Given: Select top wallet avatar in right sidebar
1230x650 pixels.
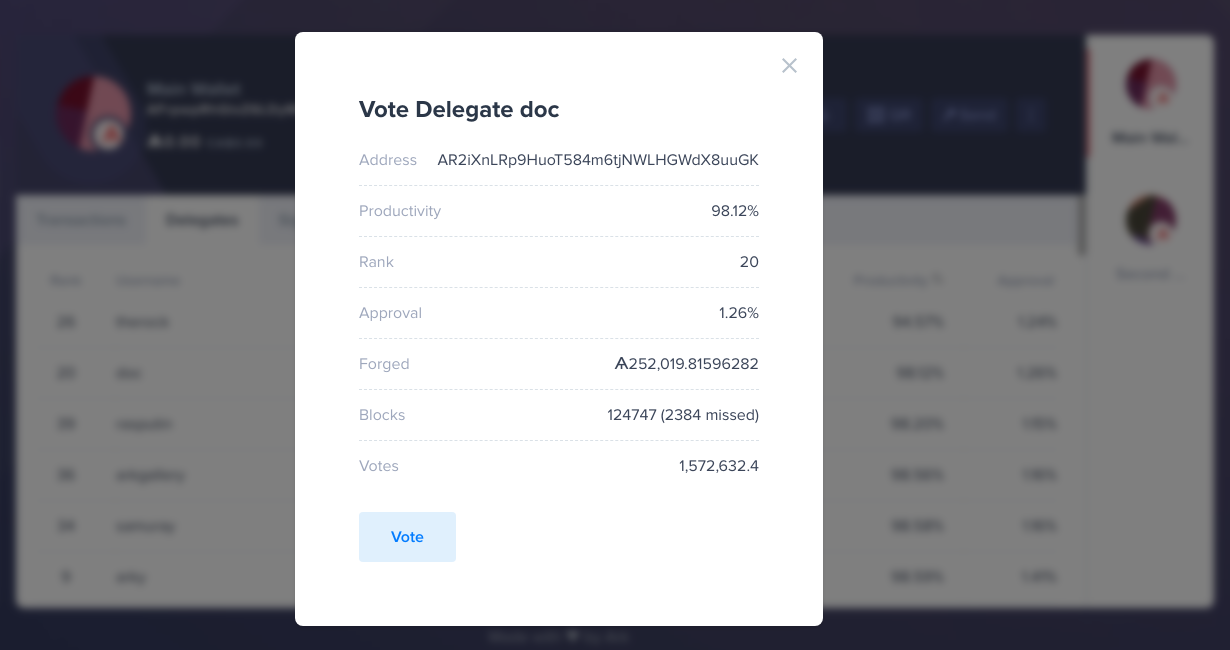Looking at the screenshot, I should pyautogui.click(x=1151, y=84).
